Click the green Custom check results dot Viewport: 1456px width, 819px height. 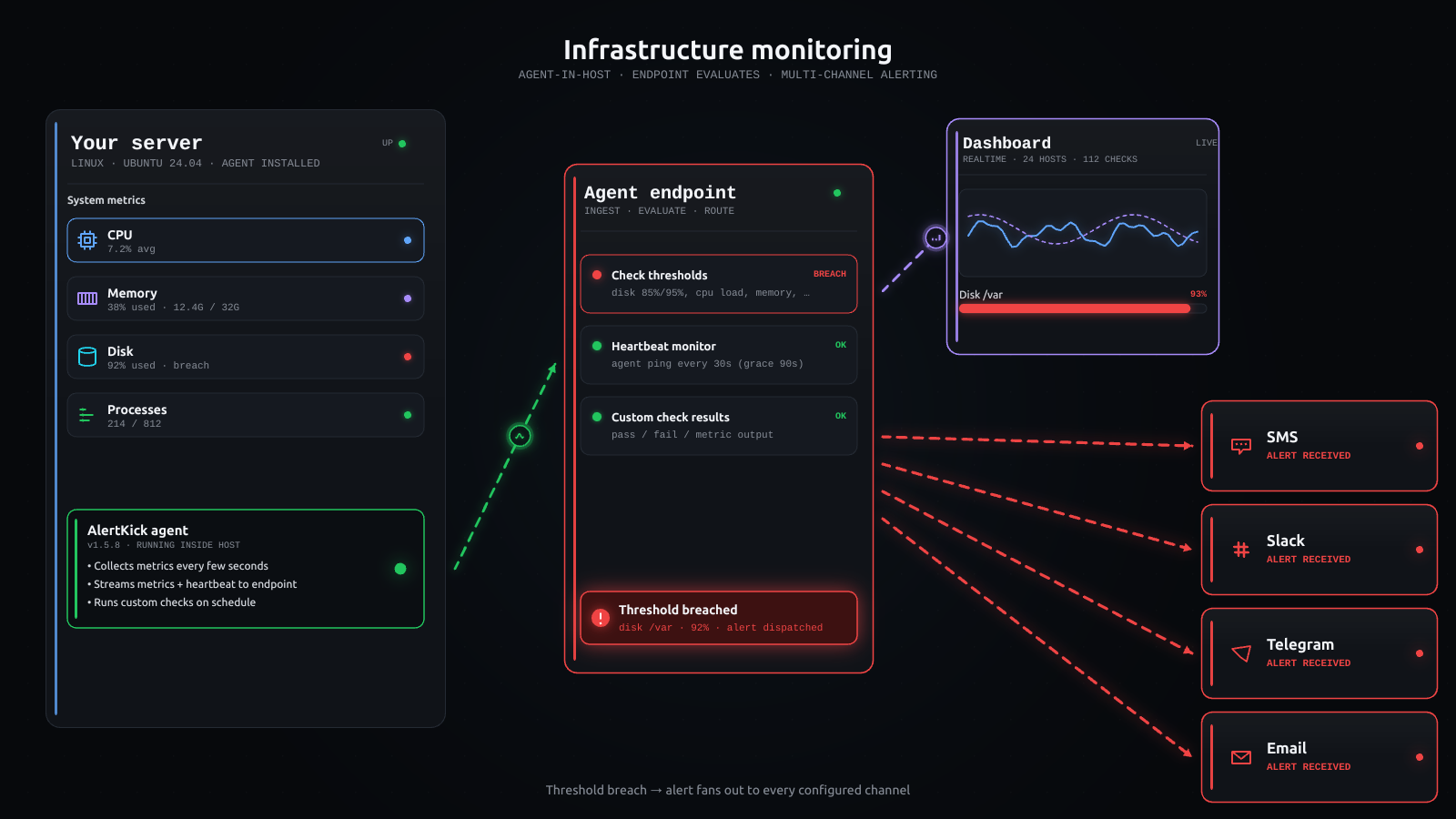tap(597, 417)
